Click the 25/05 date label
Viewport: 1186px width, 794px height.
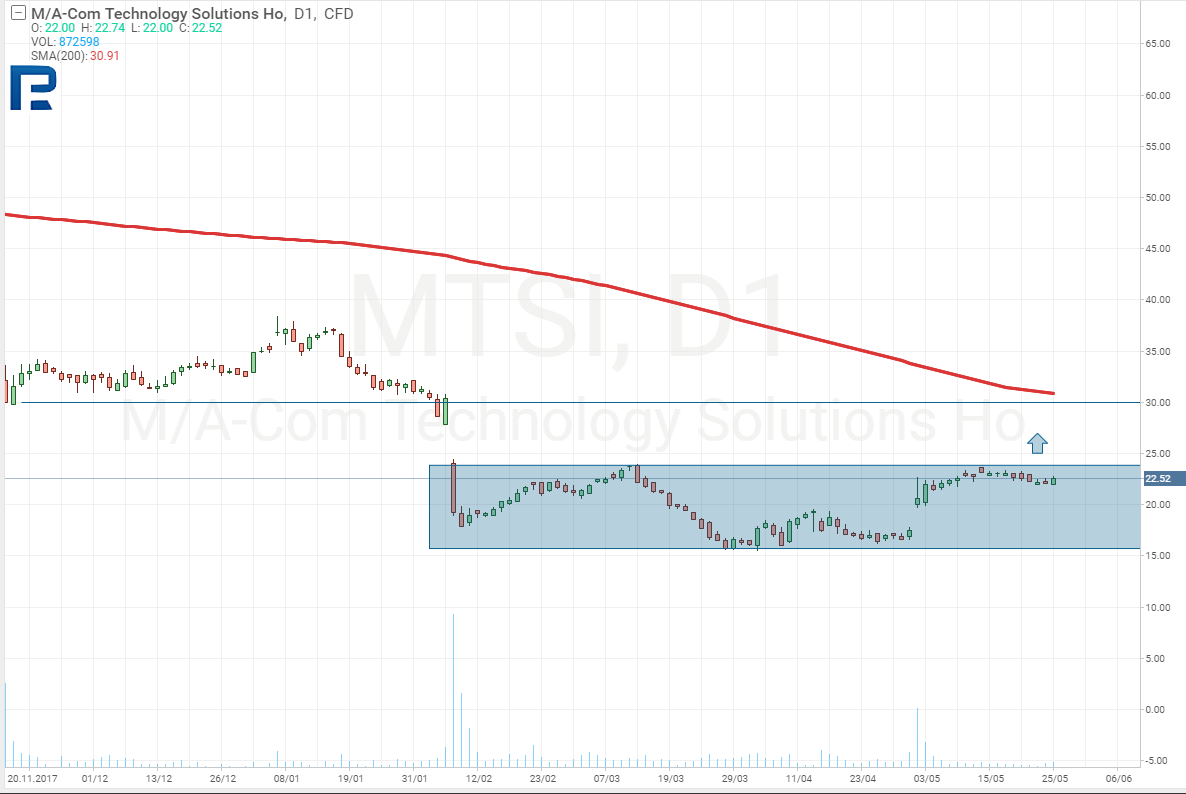(x=1055, y=778)
